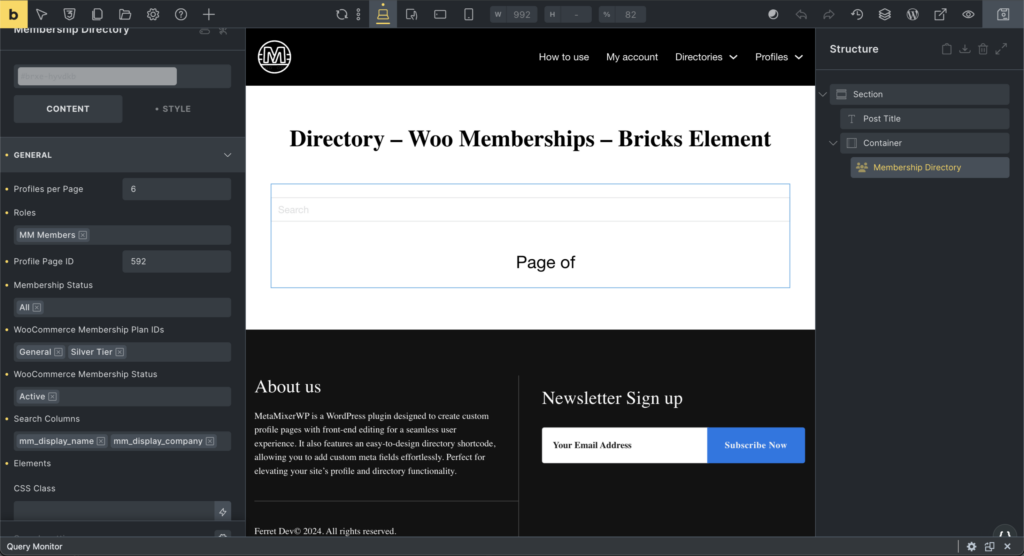Open the revisions history clock icon
1024x556 pixels.
pyautogui.click(x=857, y=15)
